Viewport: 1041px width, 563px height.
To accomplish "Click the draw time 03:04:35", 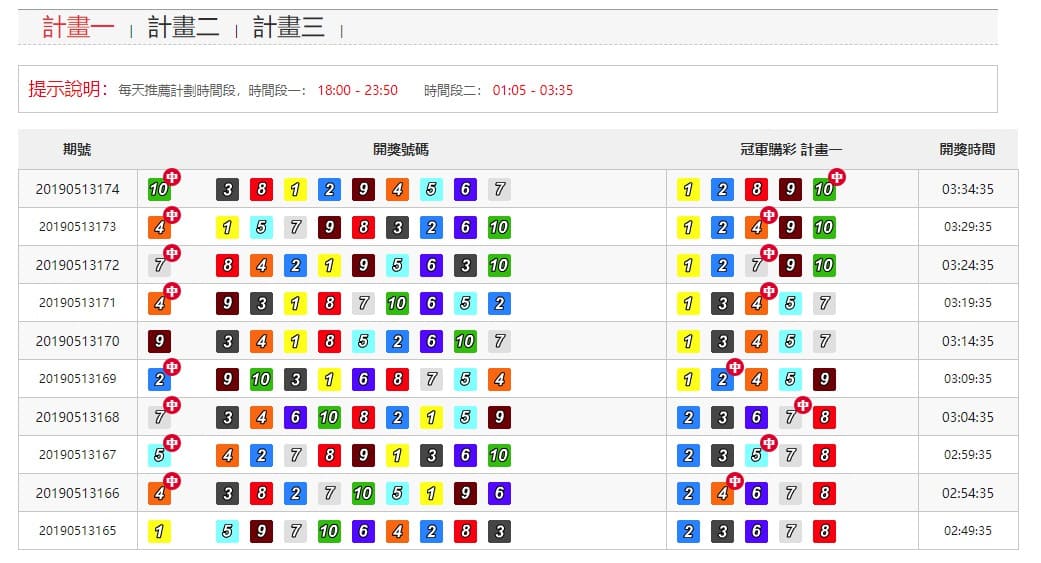I will point(967,418).
